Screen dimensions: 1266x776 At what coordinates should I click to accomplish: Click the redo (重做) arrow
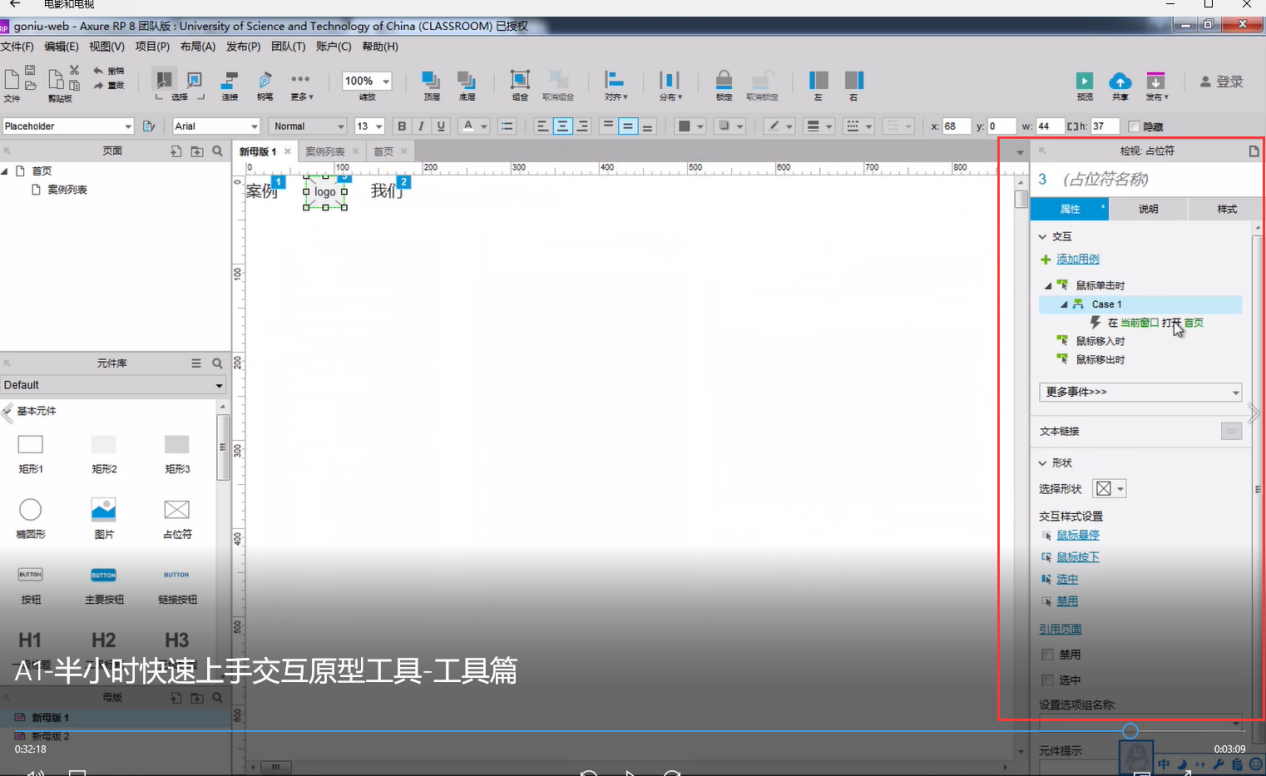pos(99,85)
